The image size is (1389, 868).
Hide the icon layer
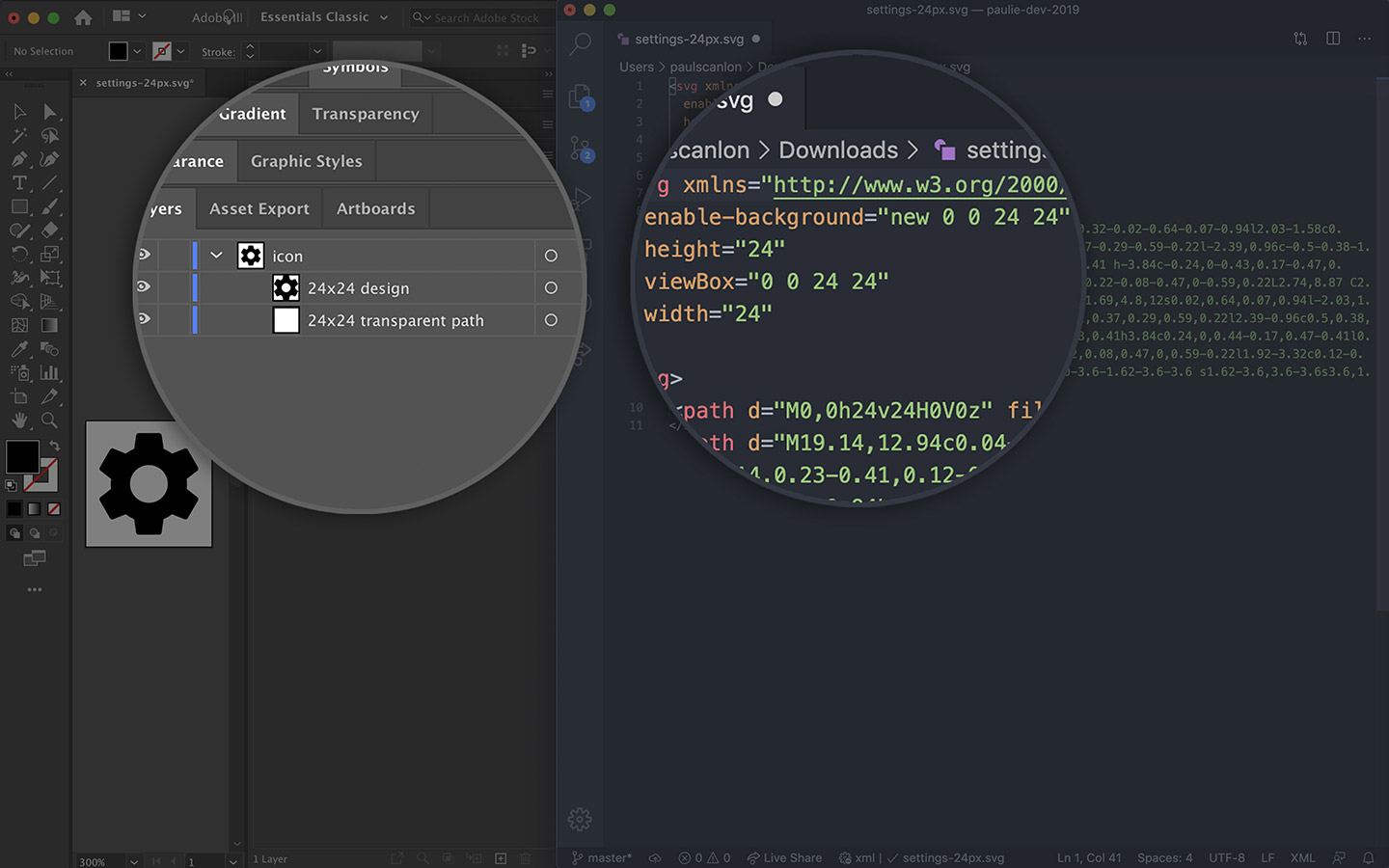(x=144, y=255)
